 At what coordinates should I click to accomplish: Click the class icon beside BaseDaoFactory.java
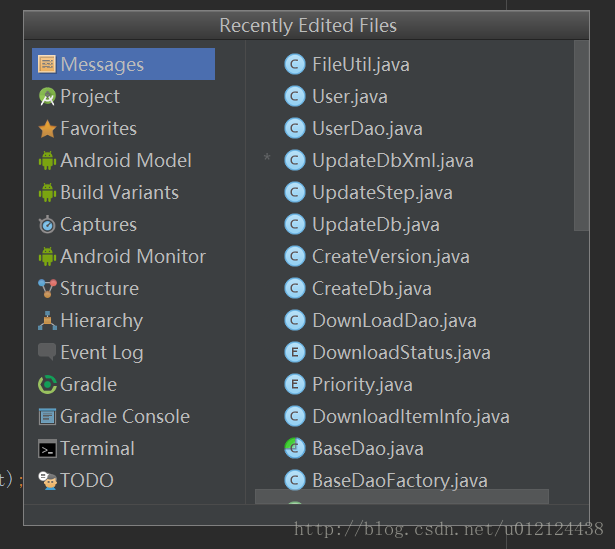tap(295, 480)
